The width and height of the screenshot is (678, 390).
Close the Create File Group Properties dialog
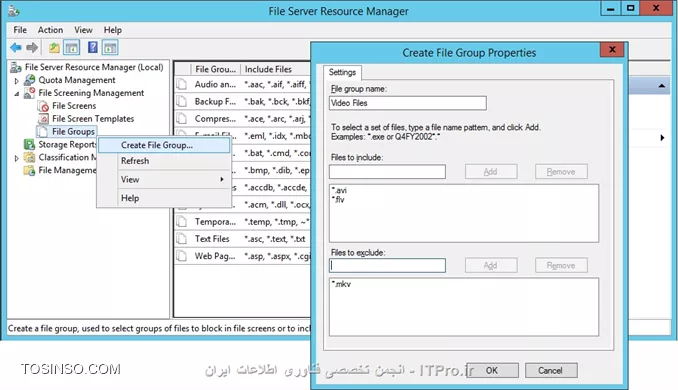612,50
